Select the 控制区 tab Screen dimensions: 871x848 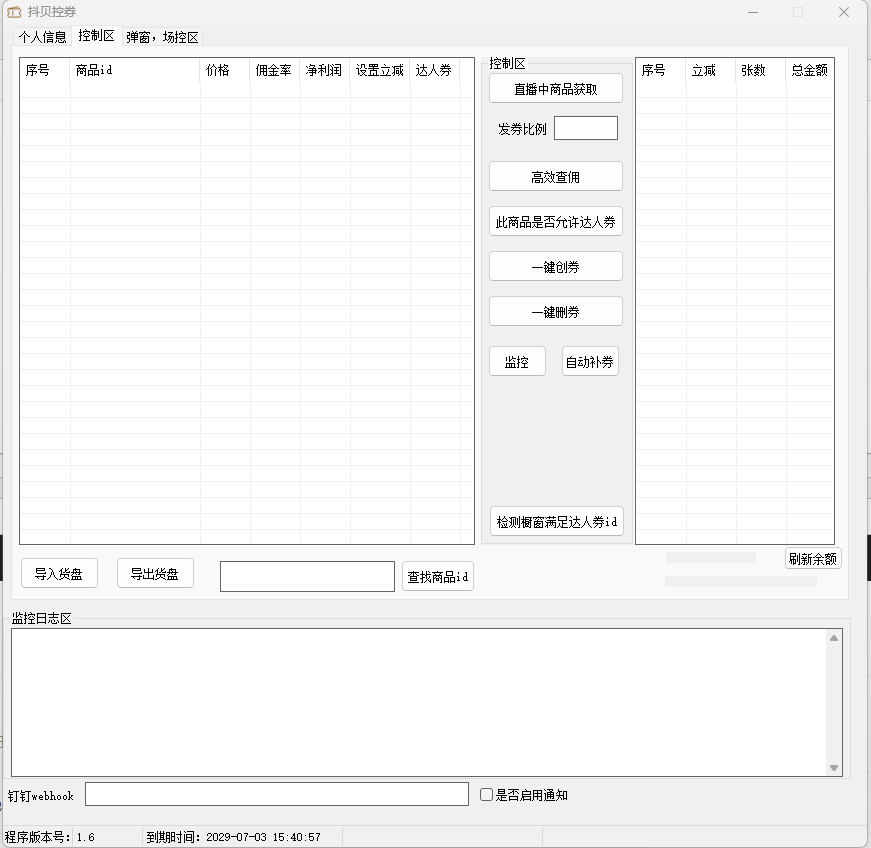coord(96,36)
